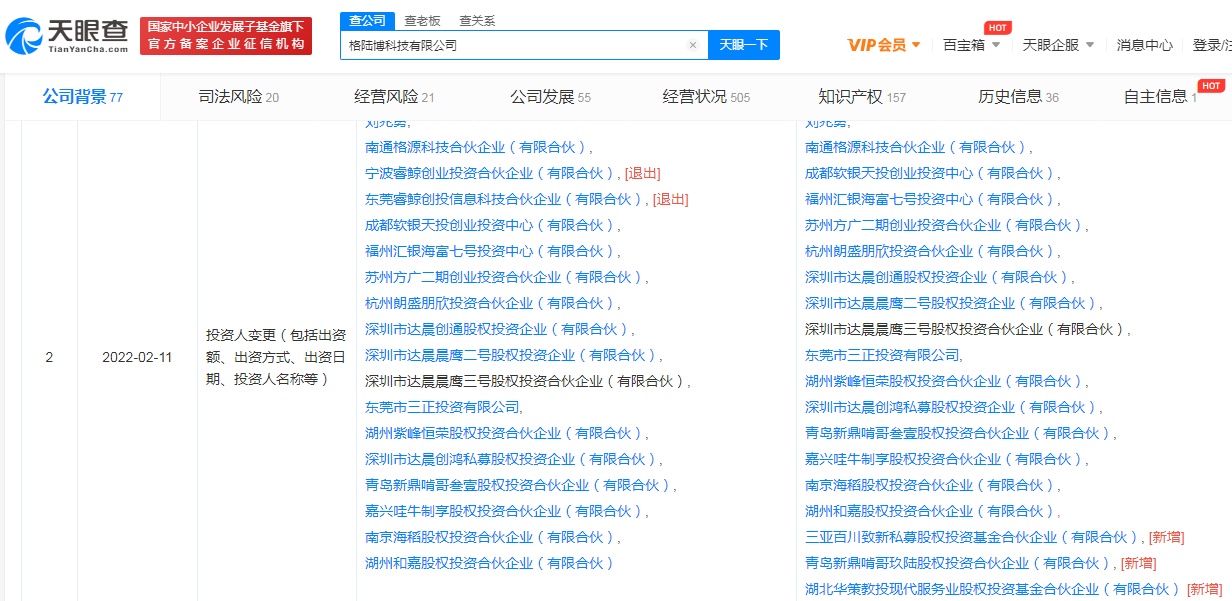Switch to the 查公司 search tab
Image resolution: width=1232 pixels, height=601 pixels.
pyautogui.click(x=366, y=20)
